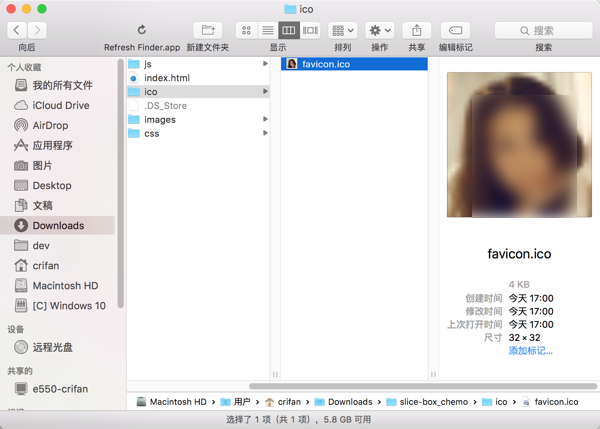
Task: Click the first column resize handle
Action: click(275, 374)
